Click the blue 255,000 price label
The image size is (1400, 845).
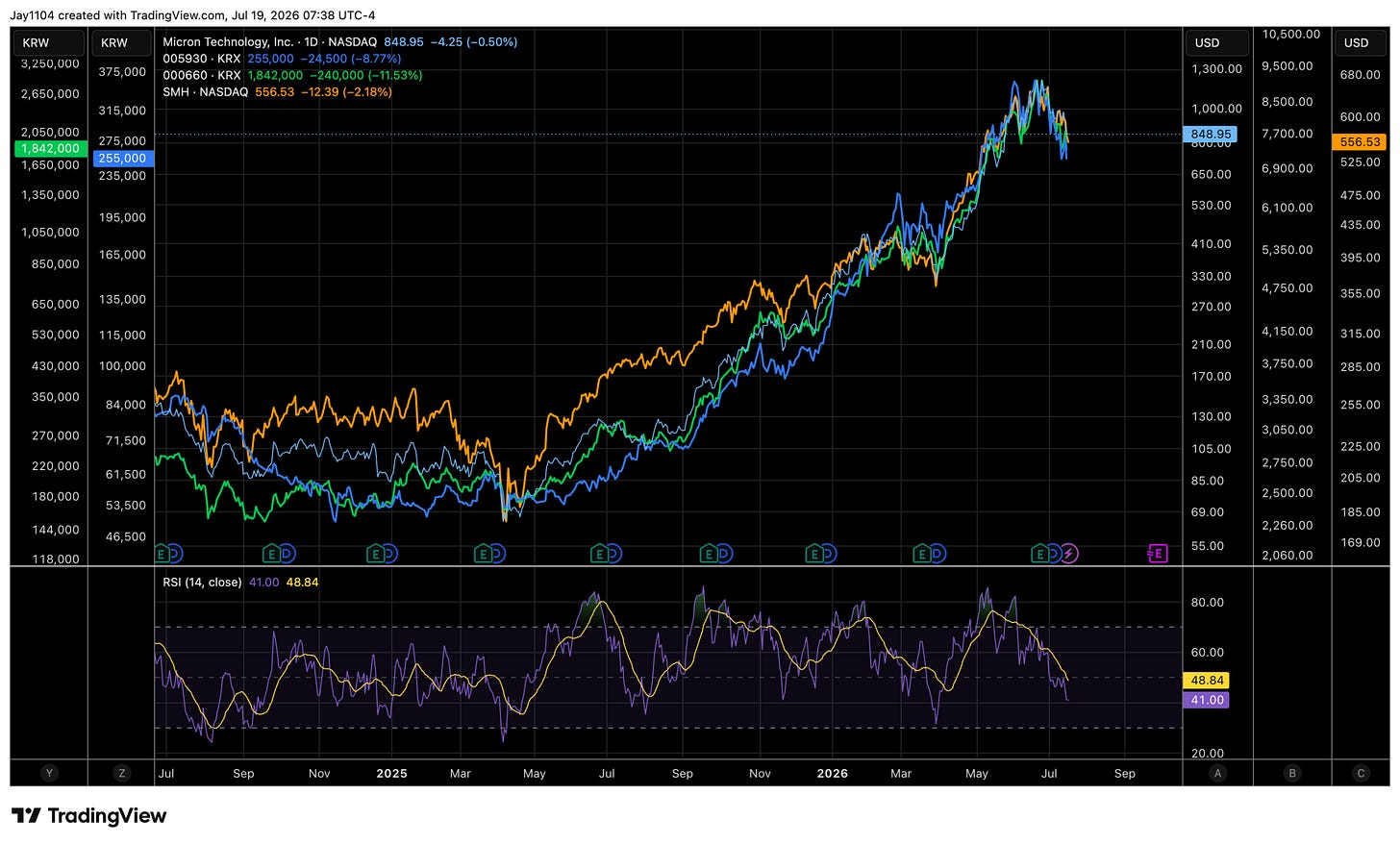pos(122,159)
